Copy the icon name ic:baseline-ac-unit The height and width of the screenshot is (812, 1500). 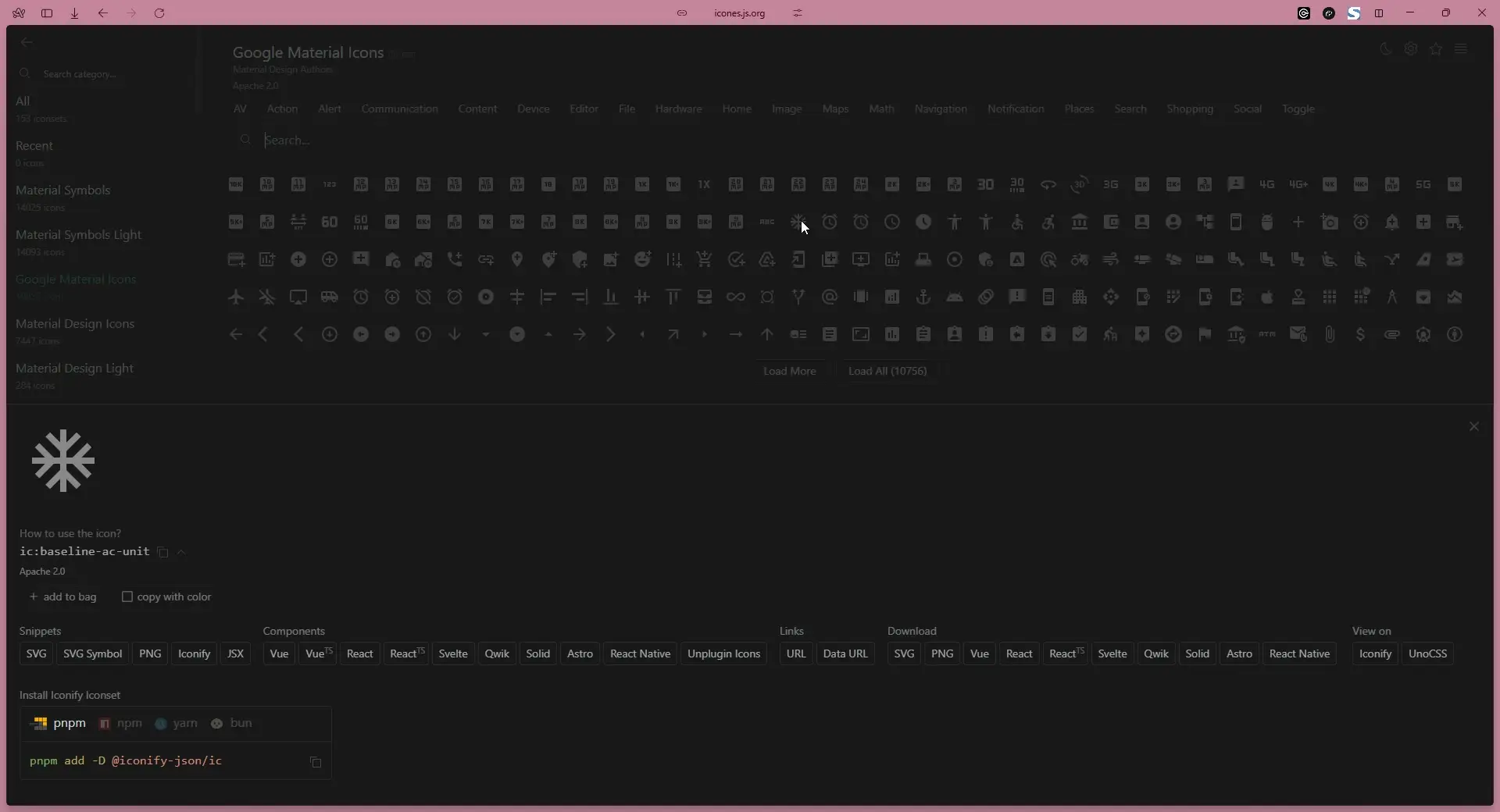tap(162, 553)
